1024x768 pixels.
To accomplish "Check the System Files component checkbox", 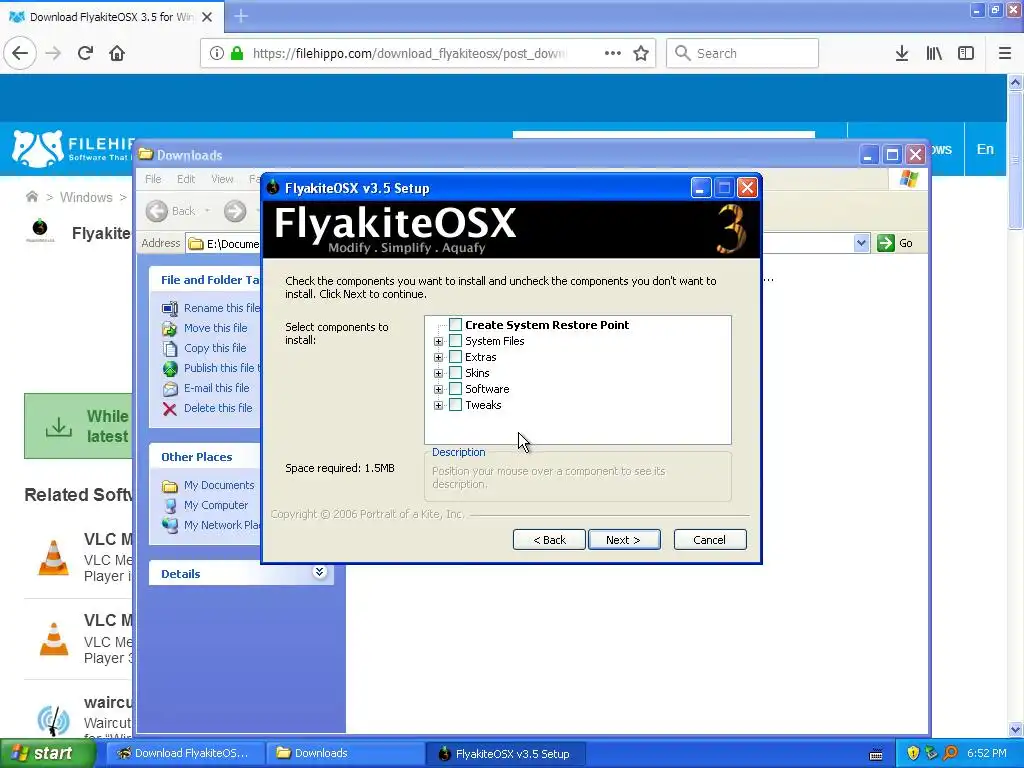I will [455, 341].
